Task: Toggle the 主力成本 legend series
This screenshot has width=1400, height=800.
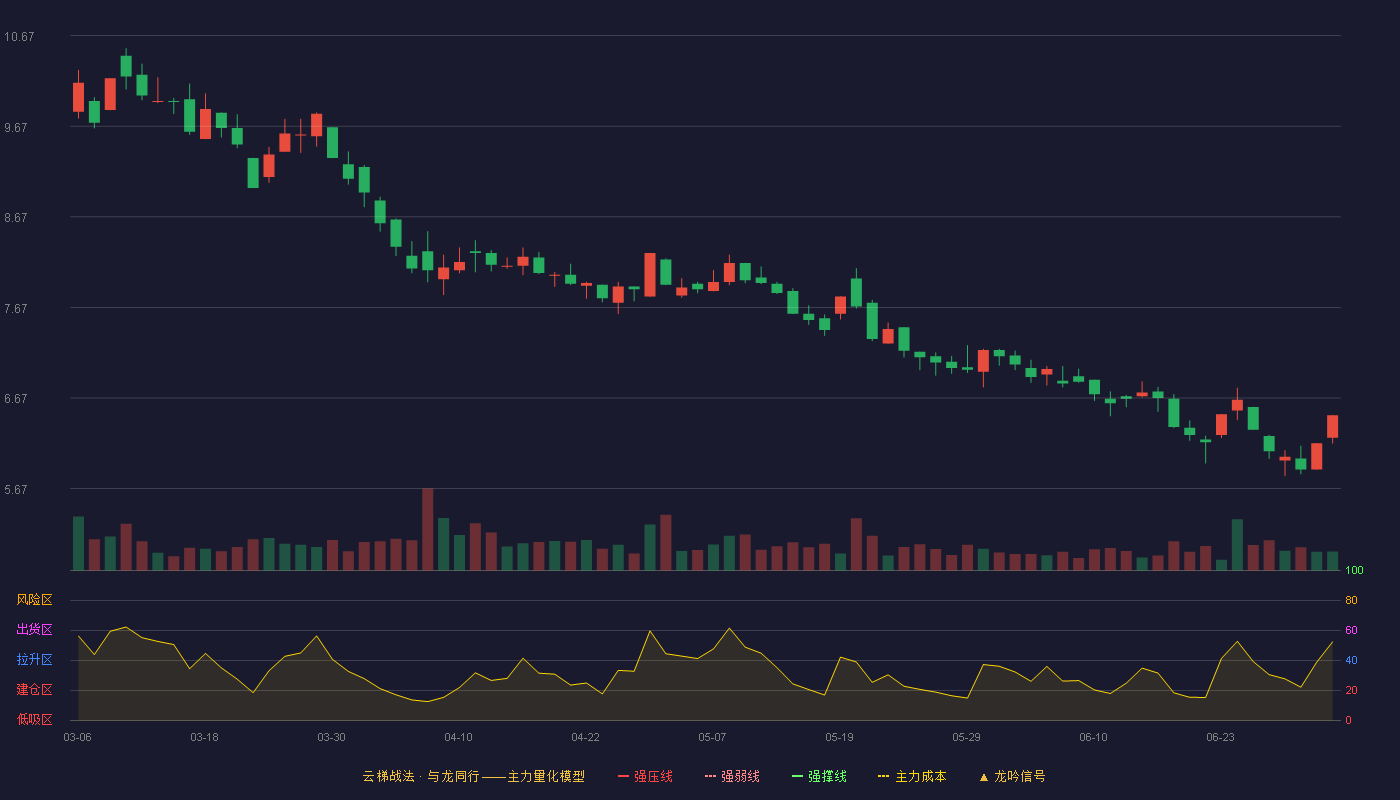Action: click(912, 776)
